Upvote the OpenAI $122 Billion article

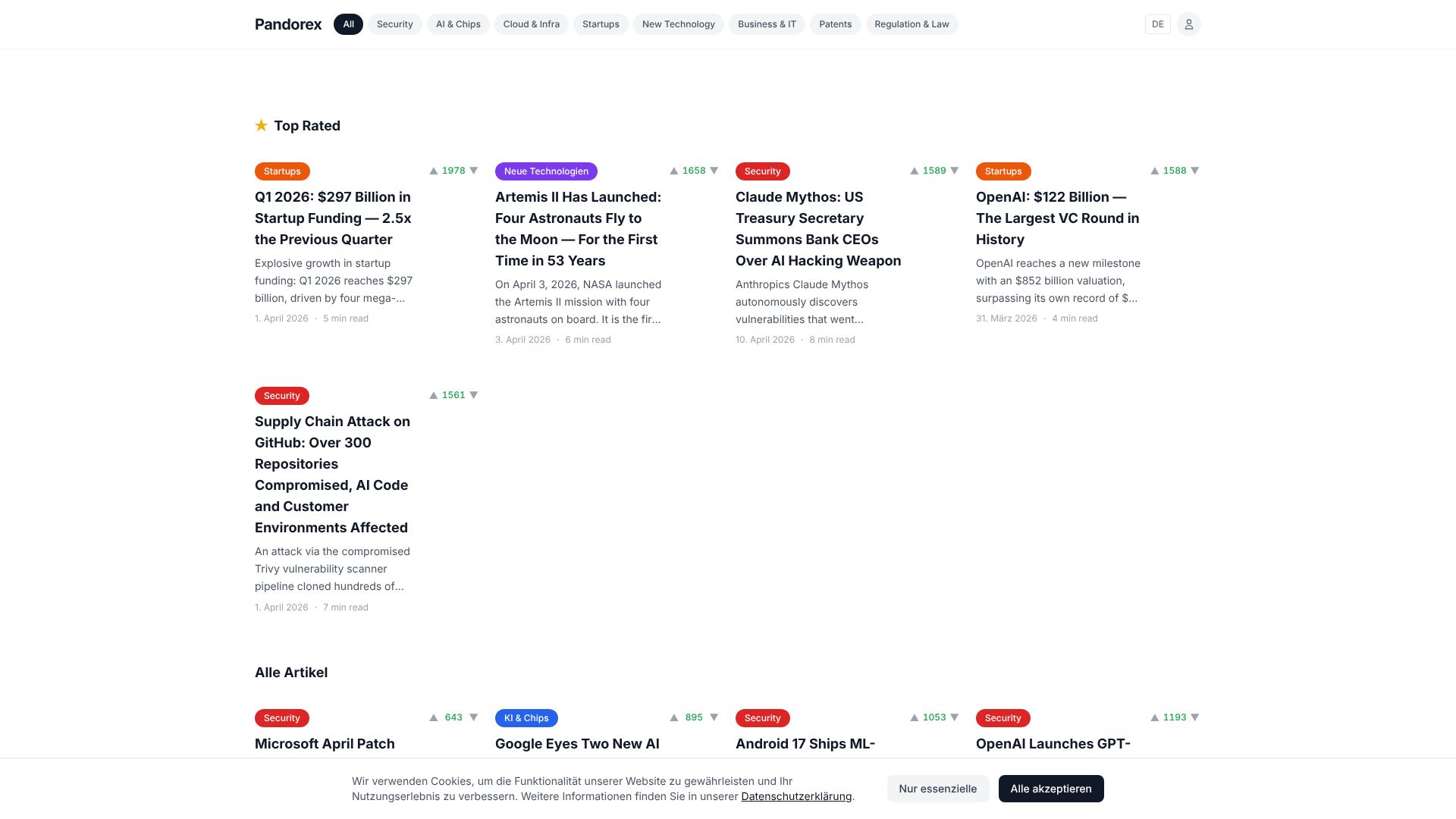point(1155,171)
